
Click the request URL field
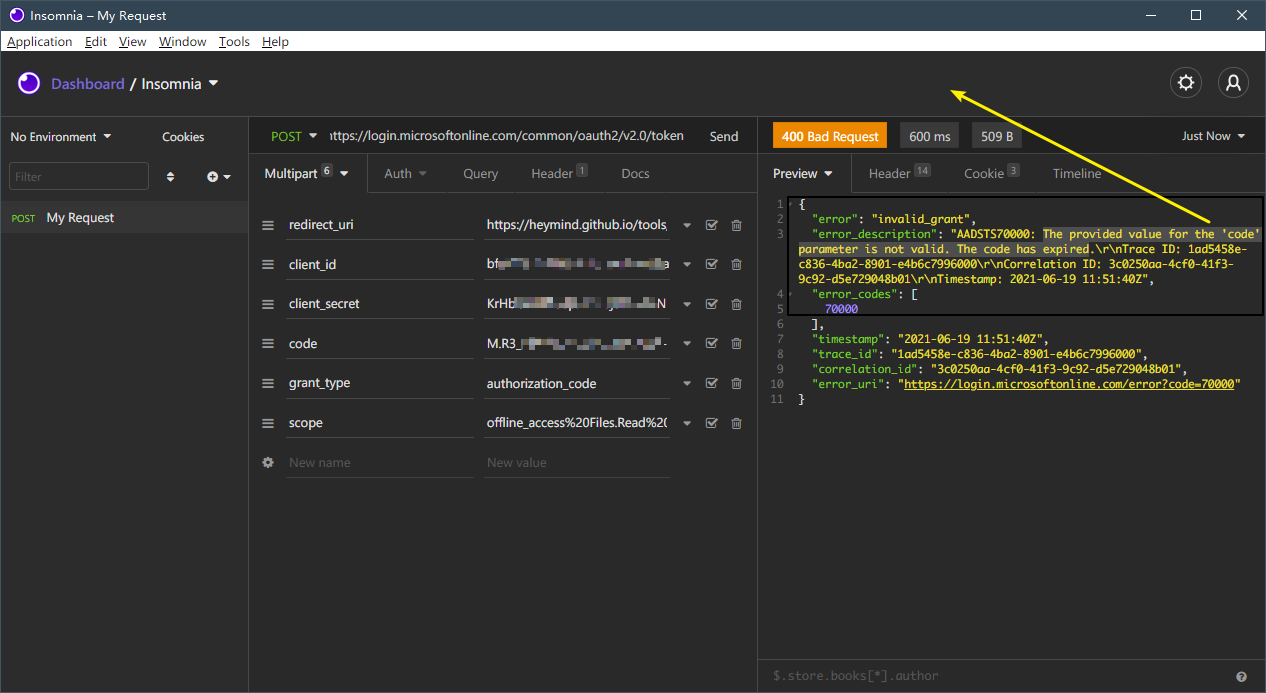[x=508, y=136]
